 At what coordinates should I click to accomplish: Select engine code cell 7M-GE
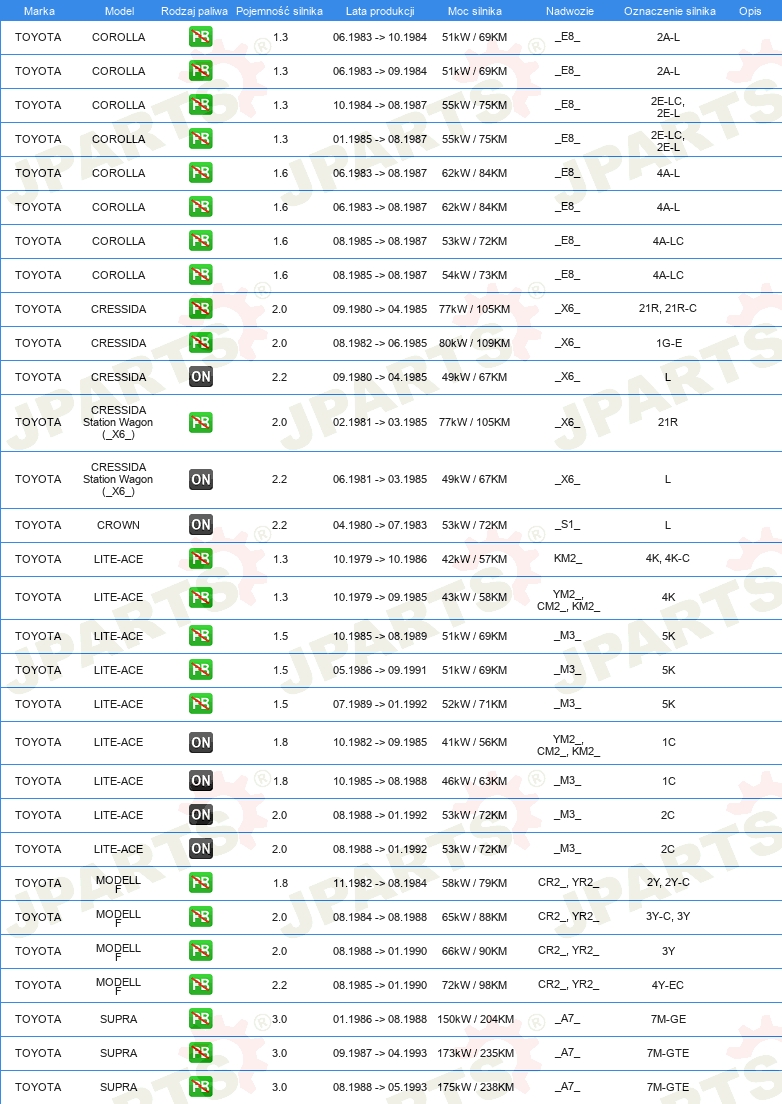click(x=668, y=1019)
